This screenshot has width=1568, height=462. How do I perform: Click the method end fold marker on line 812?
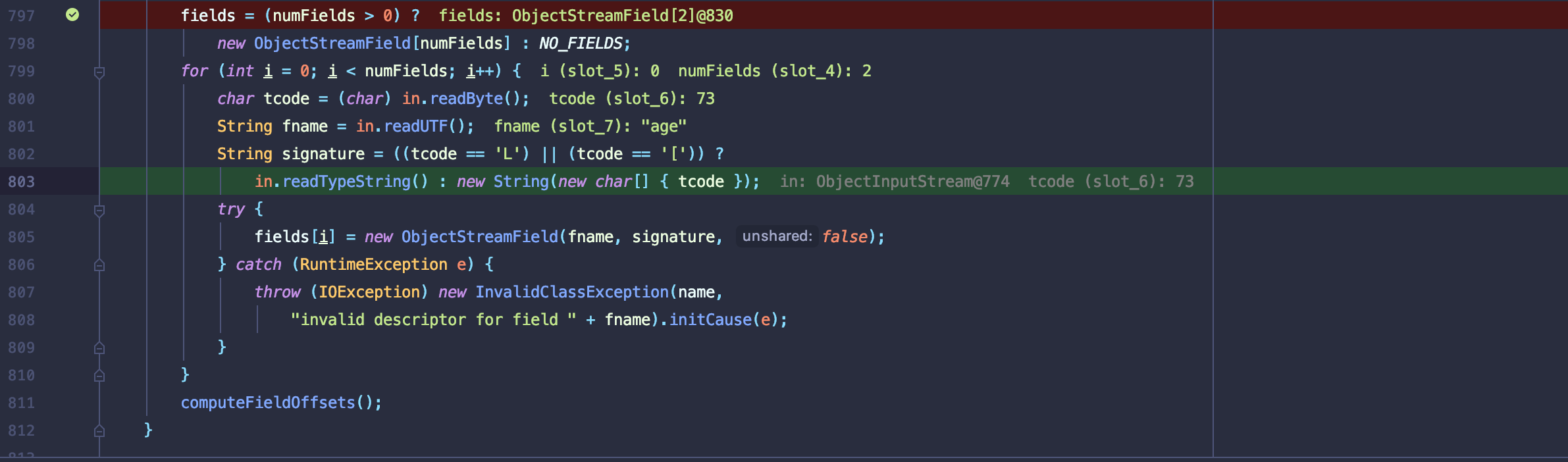tap(99, 430)
